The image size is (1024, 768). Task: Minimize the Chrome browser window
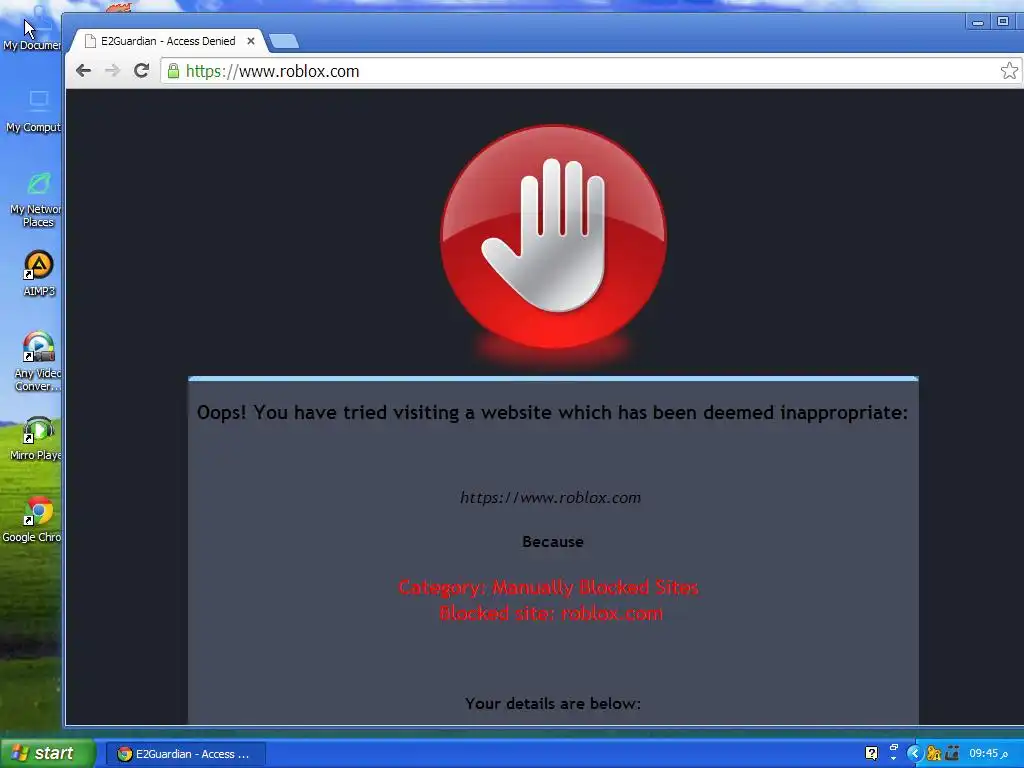click(978, 22)
